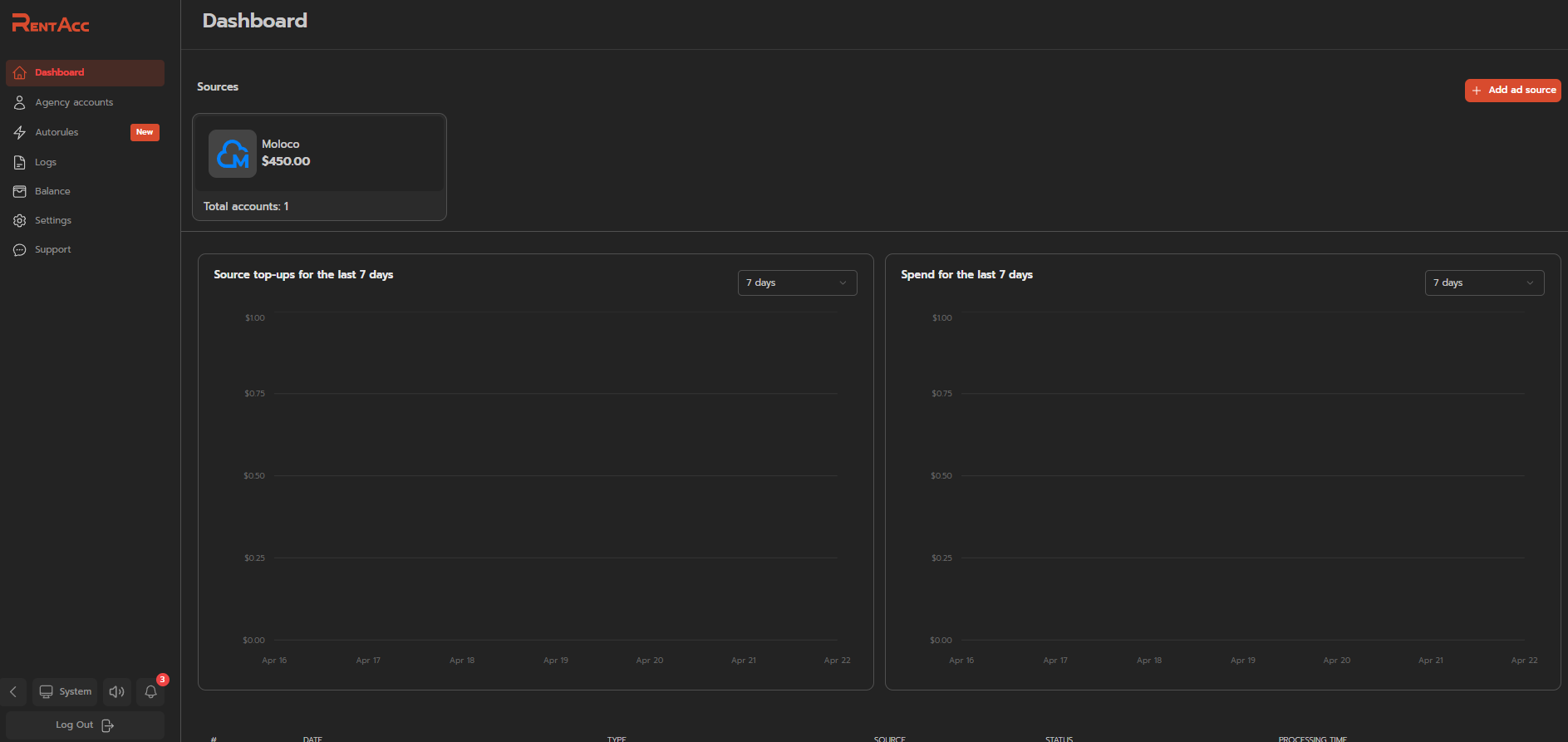
Task: Click the Moloco cloud logo
Action: point(233,154)
